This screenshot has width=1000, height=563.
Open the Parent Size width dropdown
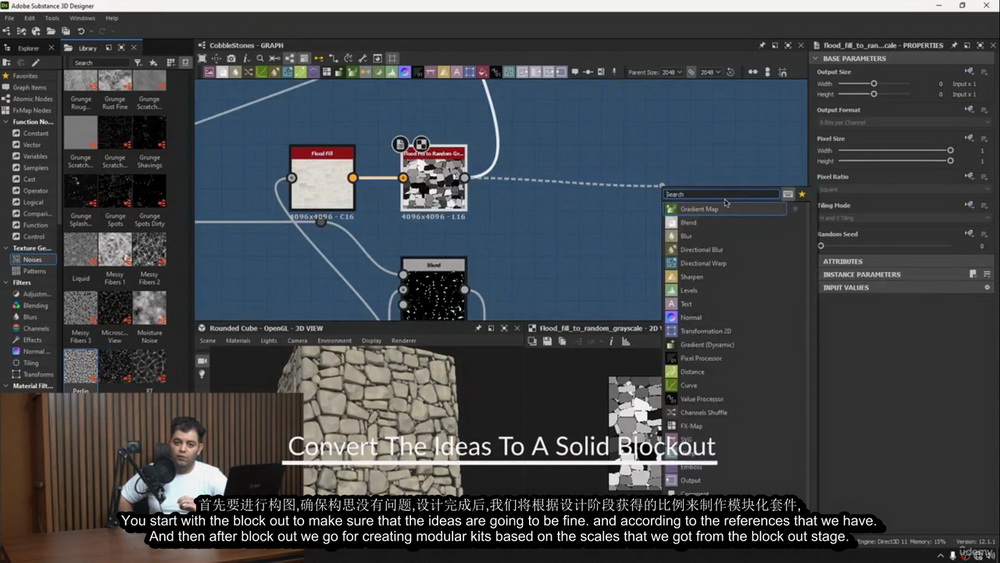[672, 72]
